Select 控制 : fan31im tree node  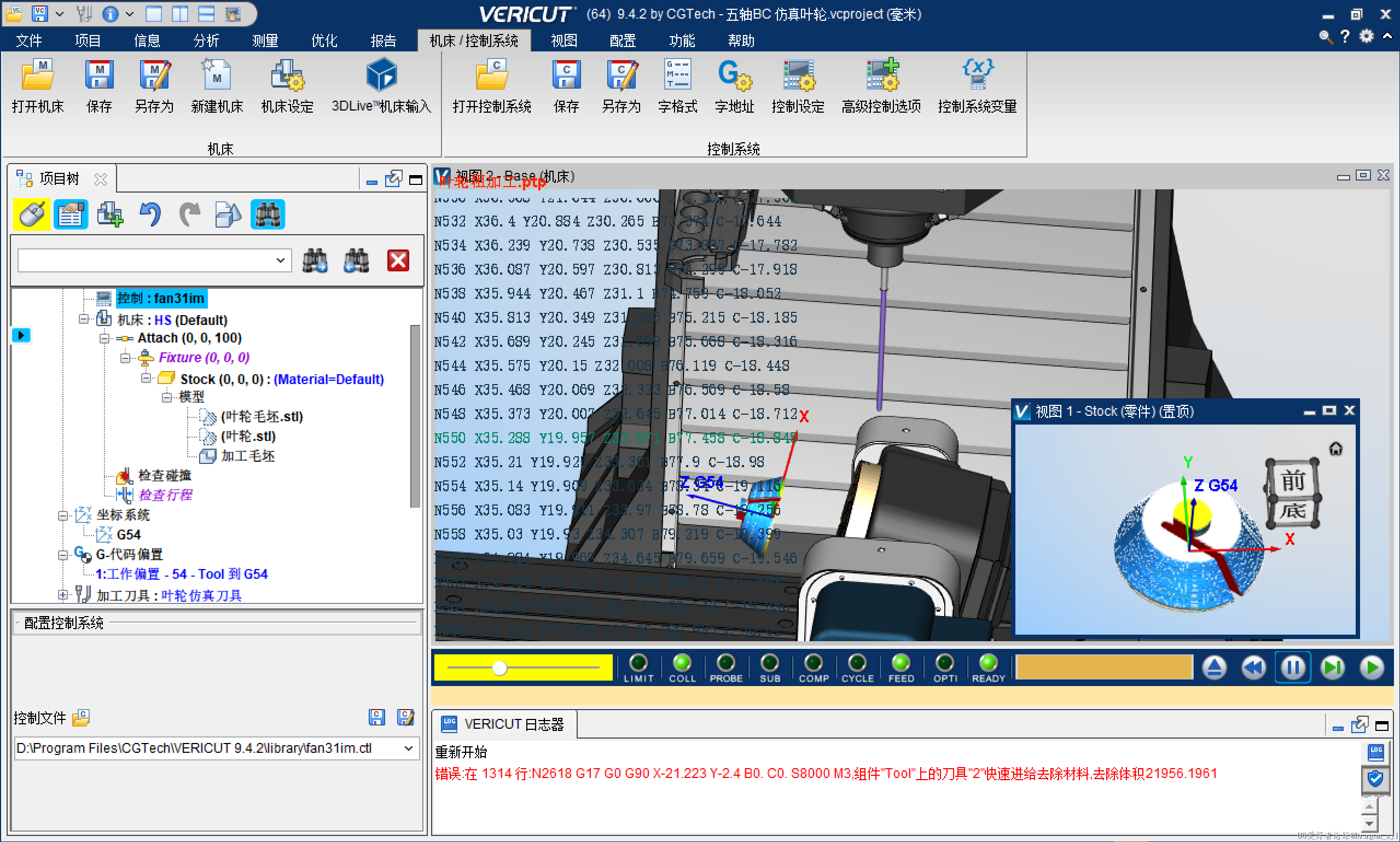tap(161, 298)
